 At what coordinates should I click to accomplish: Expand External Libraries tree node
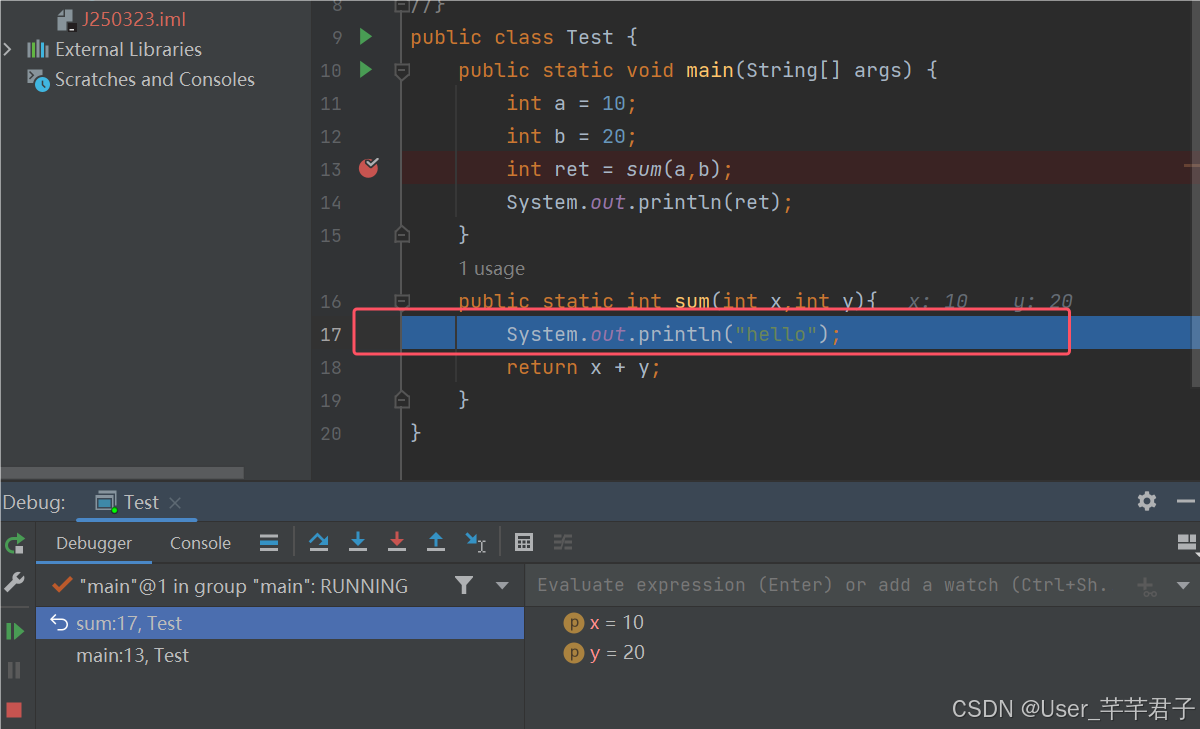coord(9,49)
